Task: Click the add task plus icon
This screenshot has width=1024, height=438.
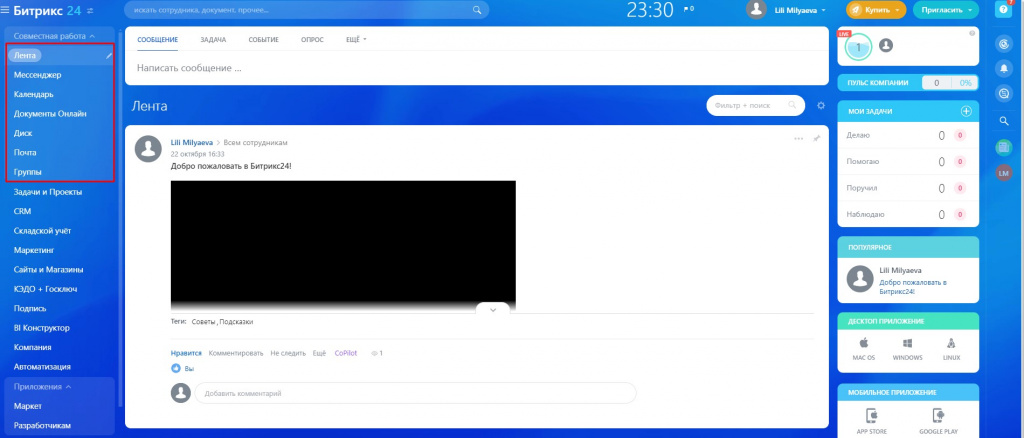Action: point(966,112)
